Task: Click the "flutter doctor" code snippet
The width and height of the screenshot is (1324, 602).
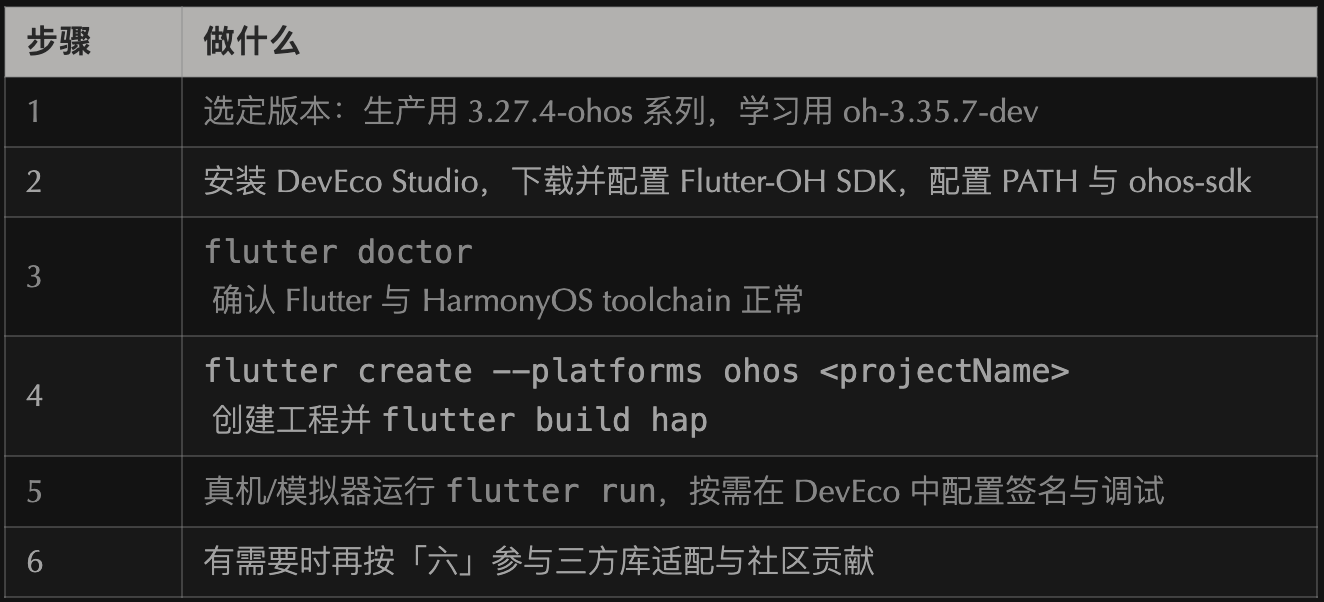Action: click(338, 252)
